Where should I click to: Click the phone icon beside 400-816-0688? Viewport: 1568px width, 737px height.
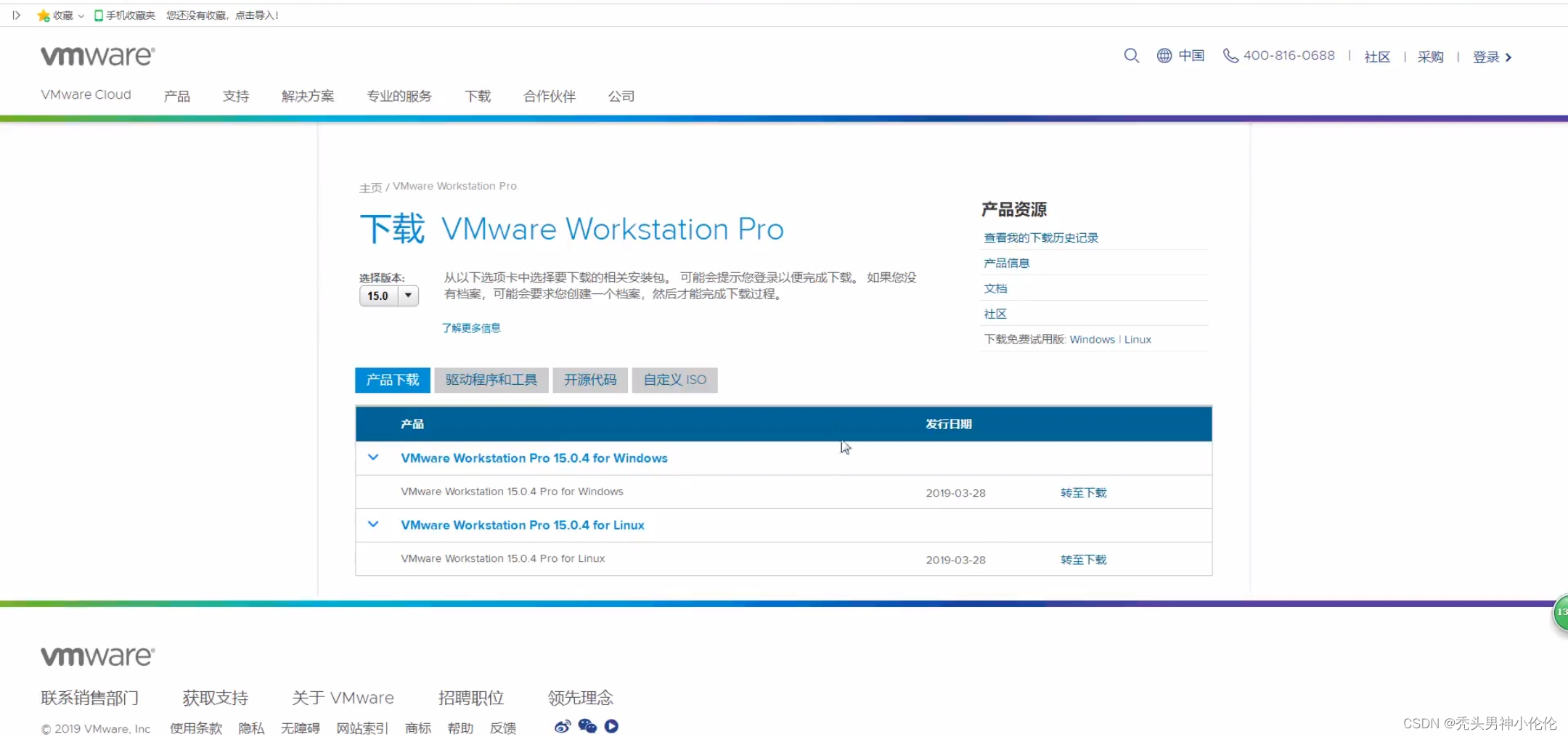(x=1230, y=56)
